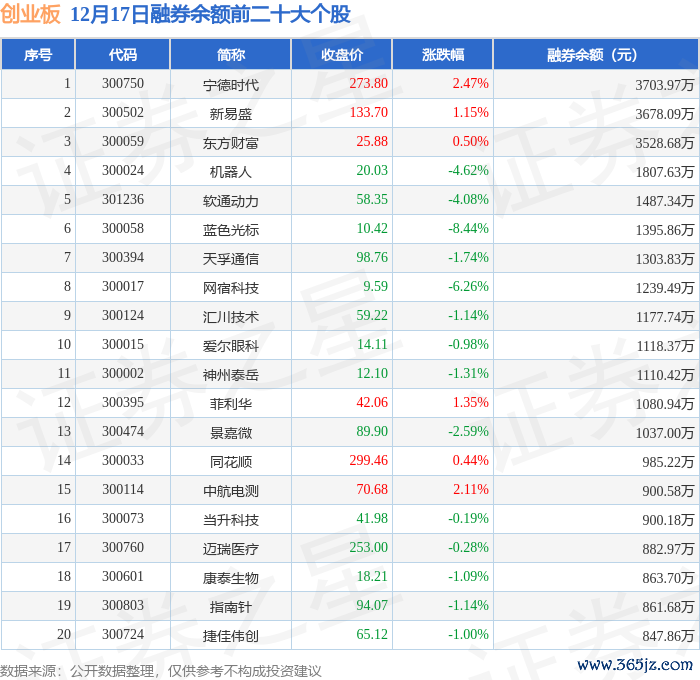Click stock code 300601
Viewport: 700px width, 680px height.
point(123,577)
